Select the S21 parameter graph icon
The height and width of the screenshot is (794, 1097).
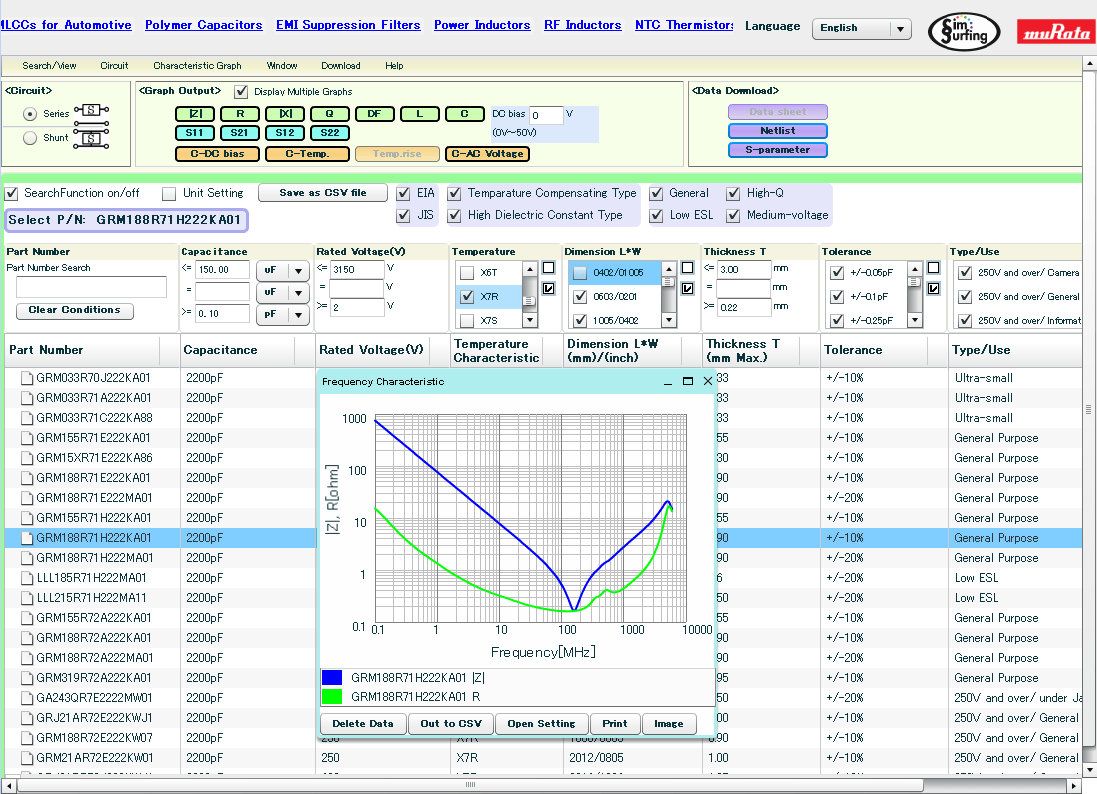pyautogui.click(x=239, y=131)
